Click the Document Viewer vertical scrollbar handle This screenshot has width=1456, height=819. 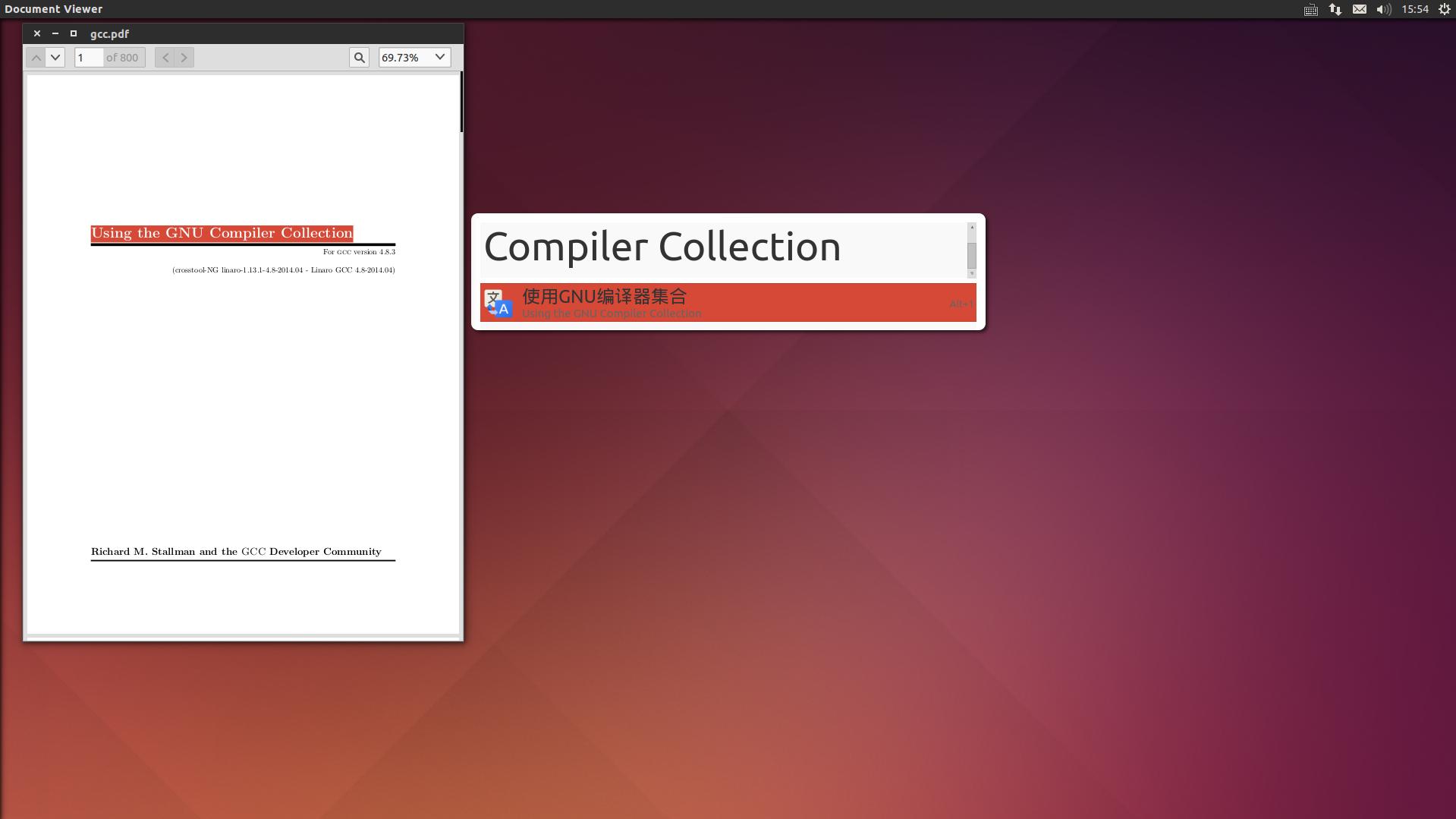[x=461, y=102]
